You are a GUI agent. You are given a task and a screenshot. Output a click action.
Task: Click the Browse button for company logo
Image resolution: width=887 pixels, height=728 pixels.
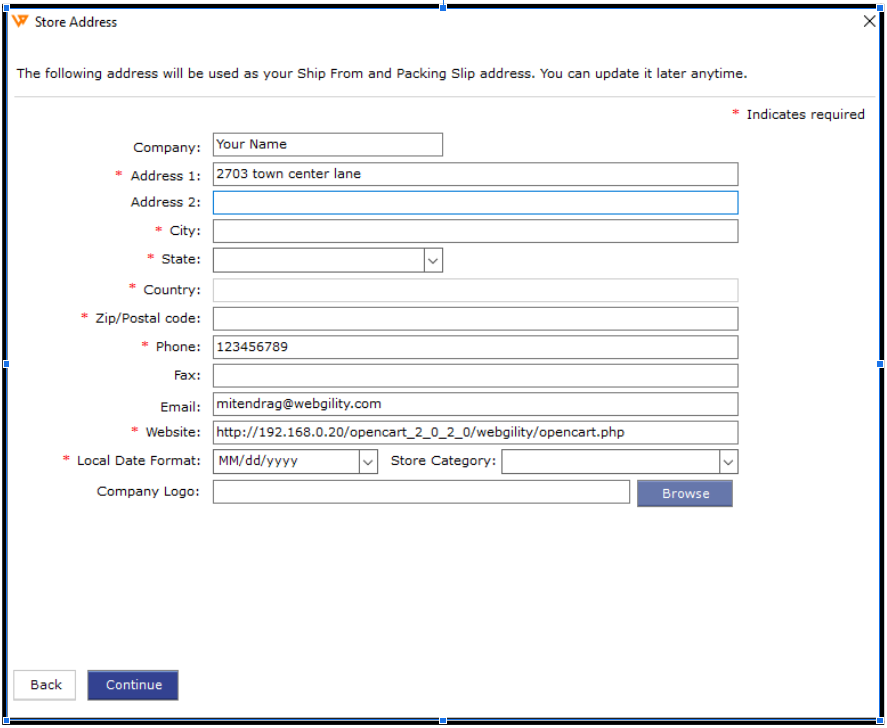click(684, 494)
